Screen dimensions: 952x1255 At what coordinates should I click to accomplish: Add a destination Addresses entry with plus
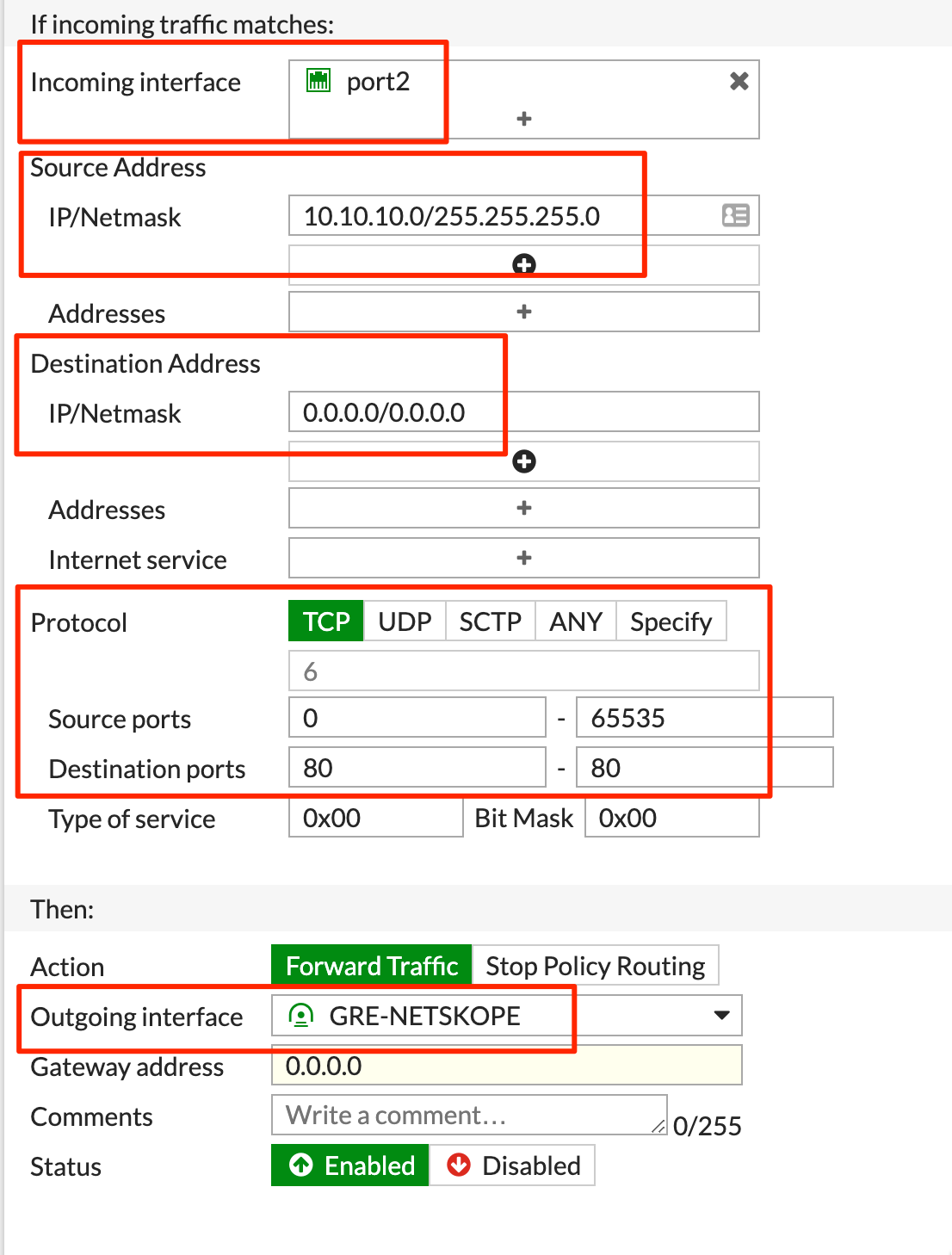point(524,508)
